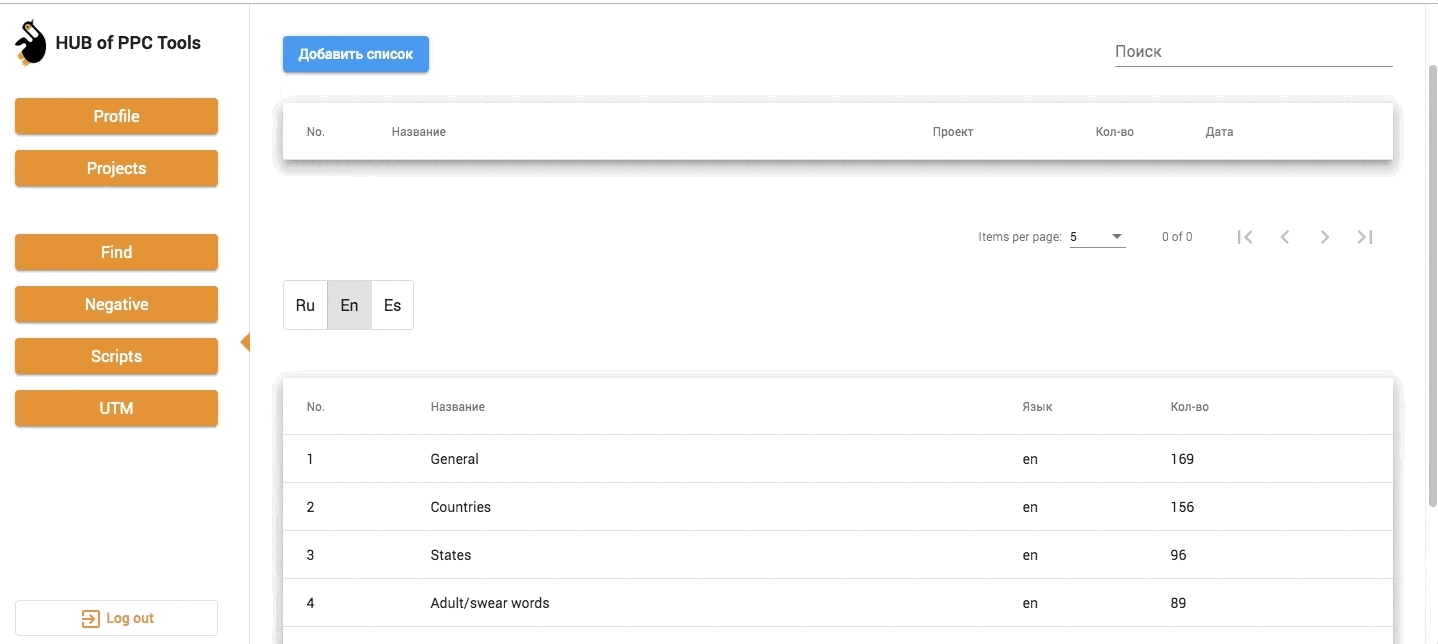Go to the previous page arrow
This screenshot has height=644, width=1438.
[x=1285, y=237]
